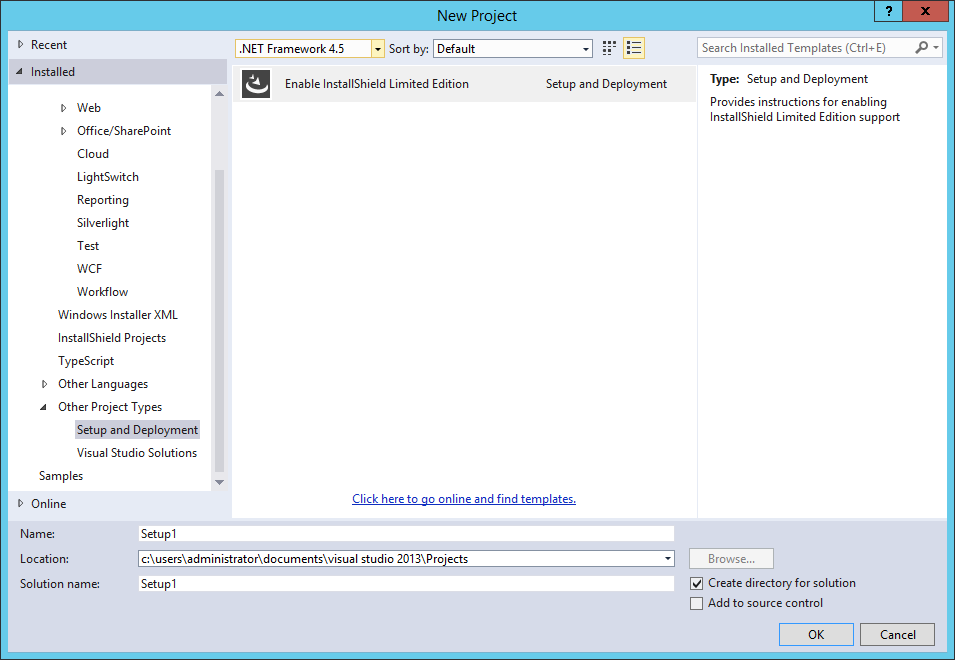Open the .NET Framework version dropdown
The image size is (955, 660).
(x=378, y=49)
